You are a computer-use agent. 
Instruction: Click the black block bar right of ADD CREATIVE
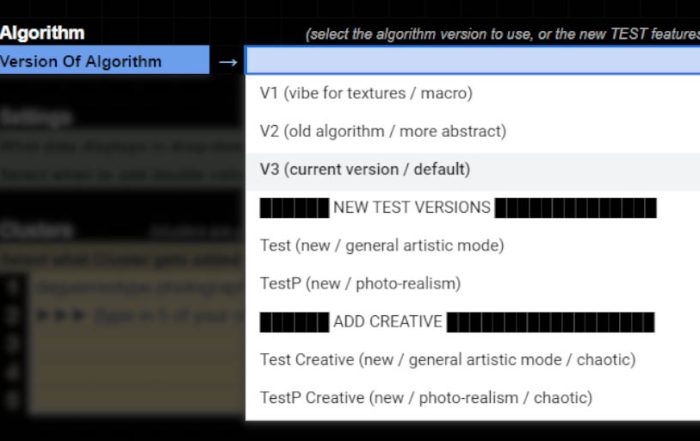550,322
